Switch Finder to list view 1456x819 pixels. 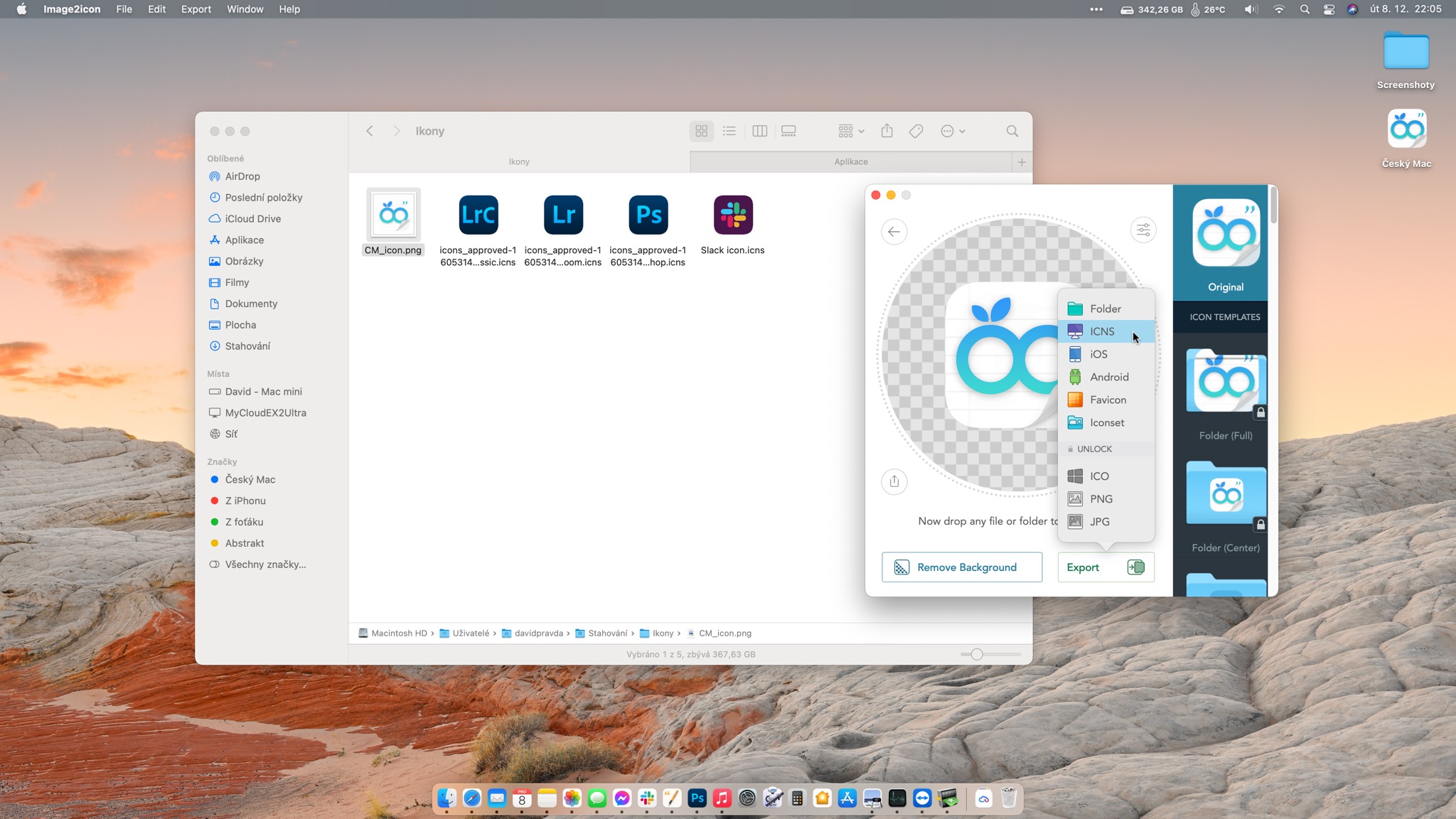729,131
